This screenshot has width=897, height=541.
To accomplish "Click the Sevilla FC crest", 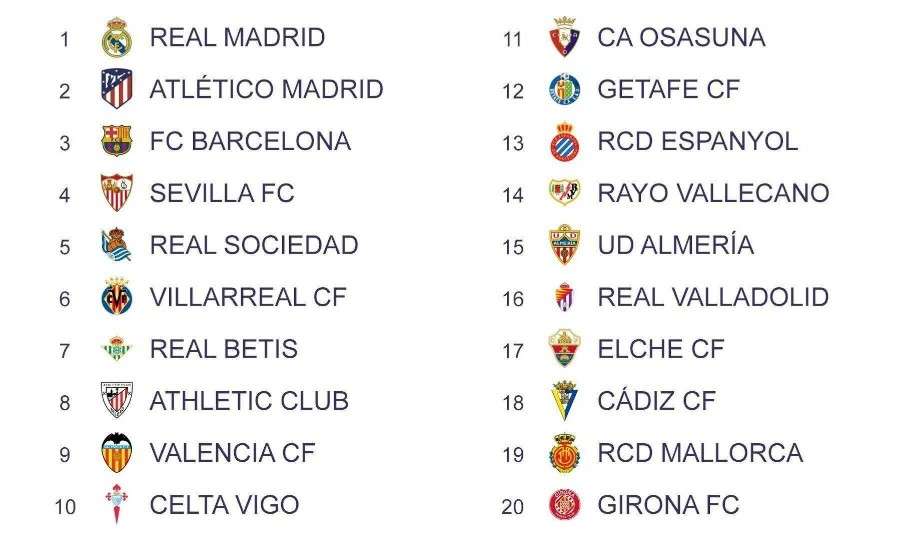I will click(x=116, y=193).
